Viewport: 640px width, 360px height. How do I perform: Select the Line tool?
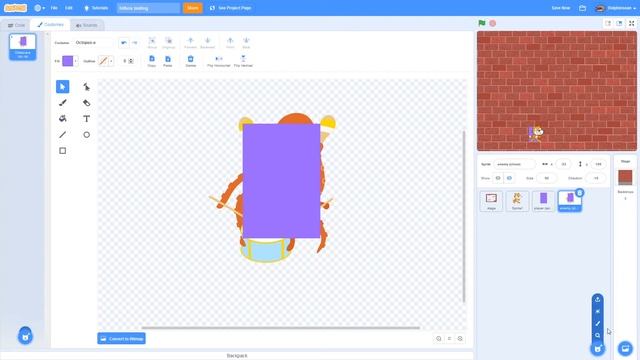coord(62,135)
